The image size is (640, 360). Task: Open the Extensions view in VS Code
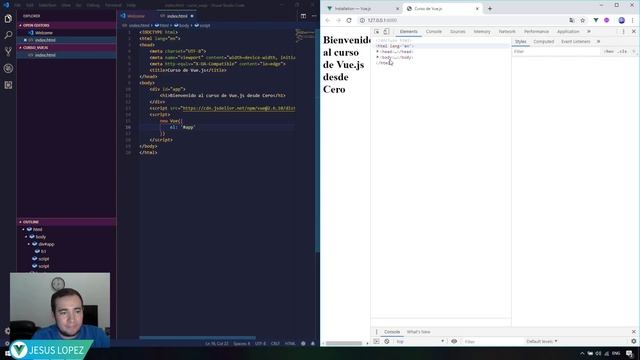[8, 85]
